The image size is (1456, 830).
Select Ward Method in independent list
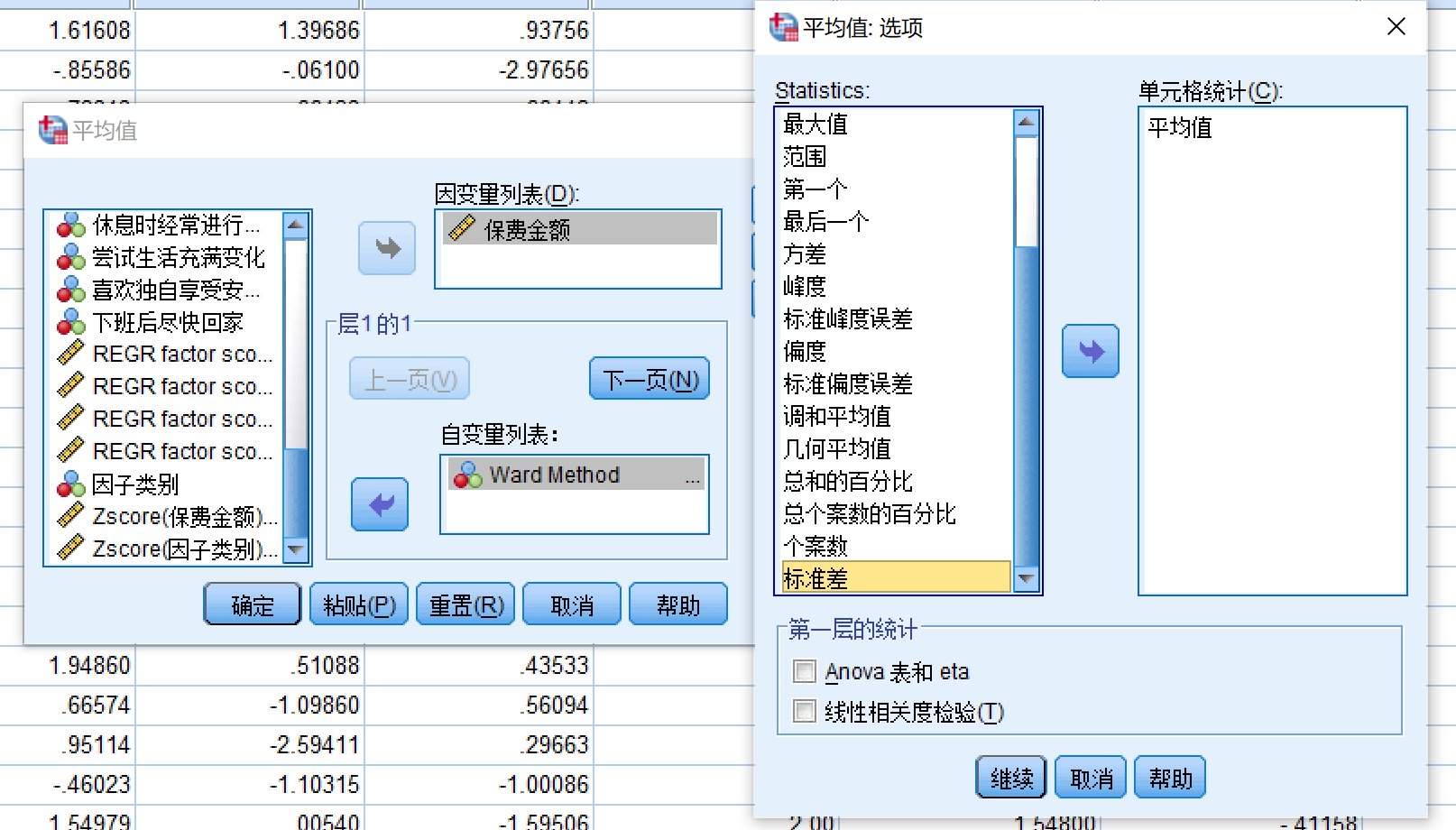[576, 475]
